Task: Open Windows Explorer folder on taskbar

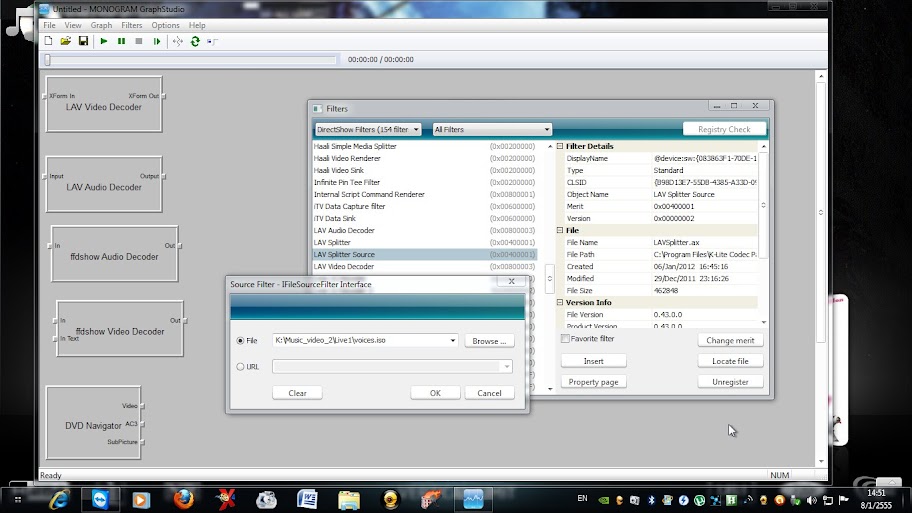Action: [349, 500]
